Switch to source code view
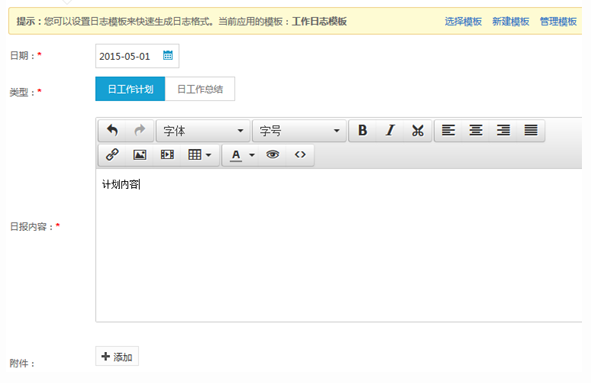Screen dimensions: 591x383 click(300, 155)
